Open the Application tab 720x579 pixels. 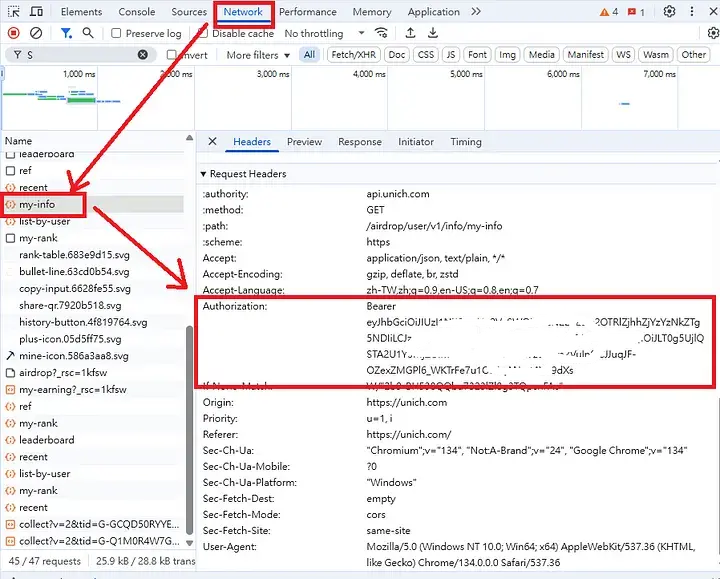(x=433, y=12)
